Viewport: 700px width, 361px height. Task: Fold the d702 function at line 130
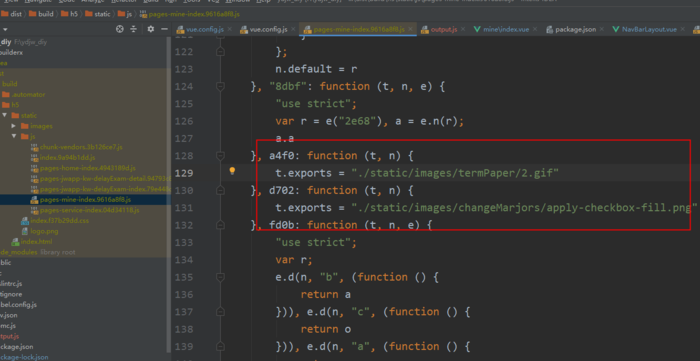[x=220, y=191]
